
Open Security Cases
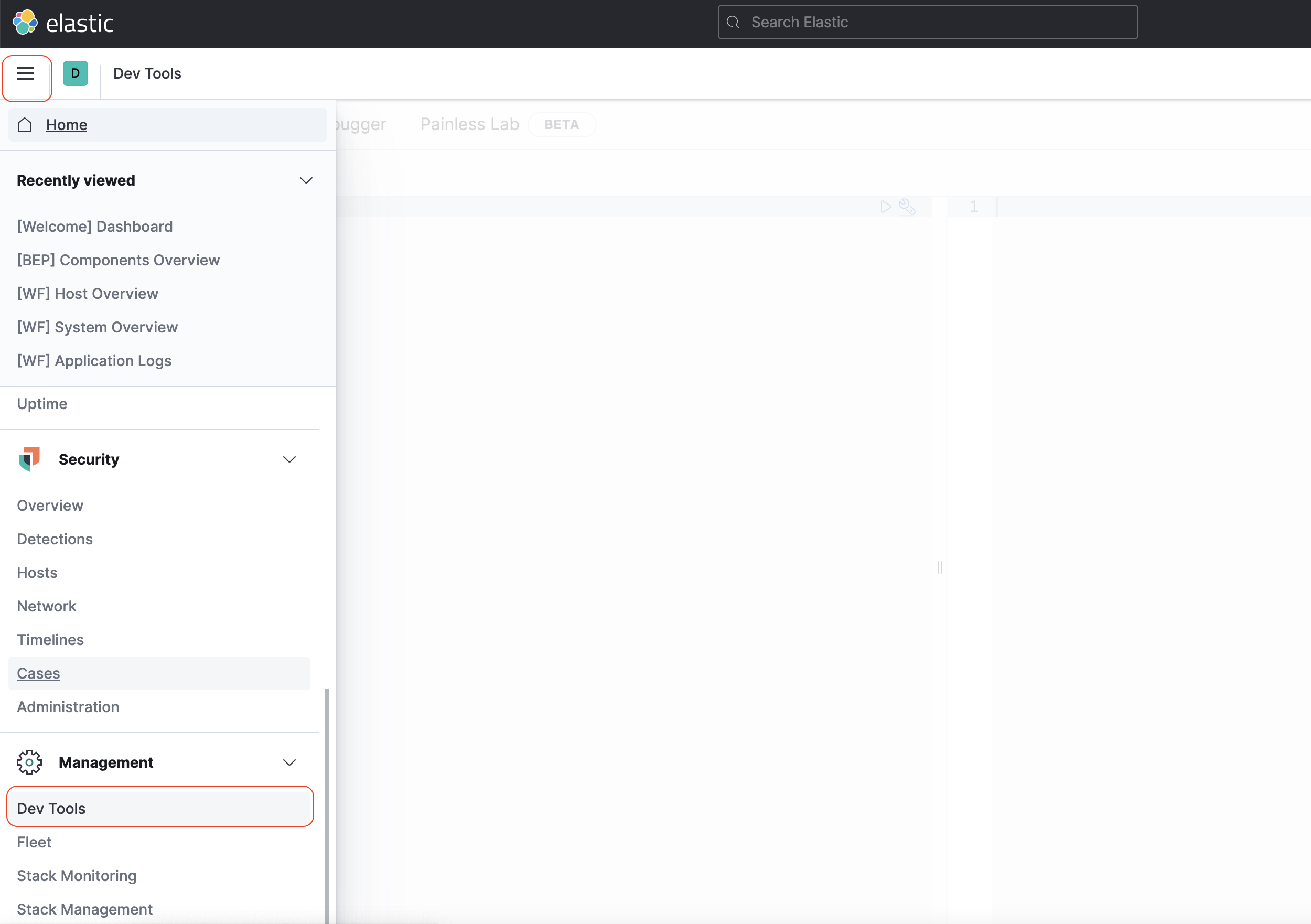159,673
